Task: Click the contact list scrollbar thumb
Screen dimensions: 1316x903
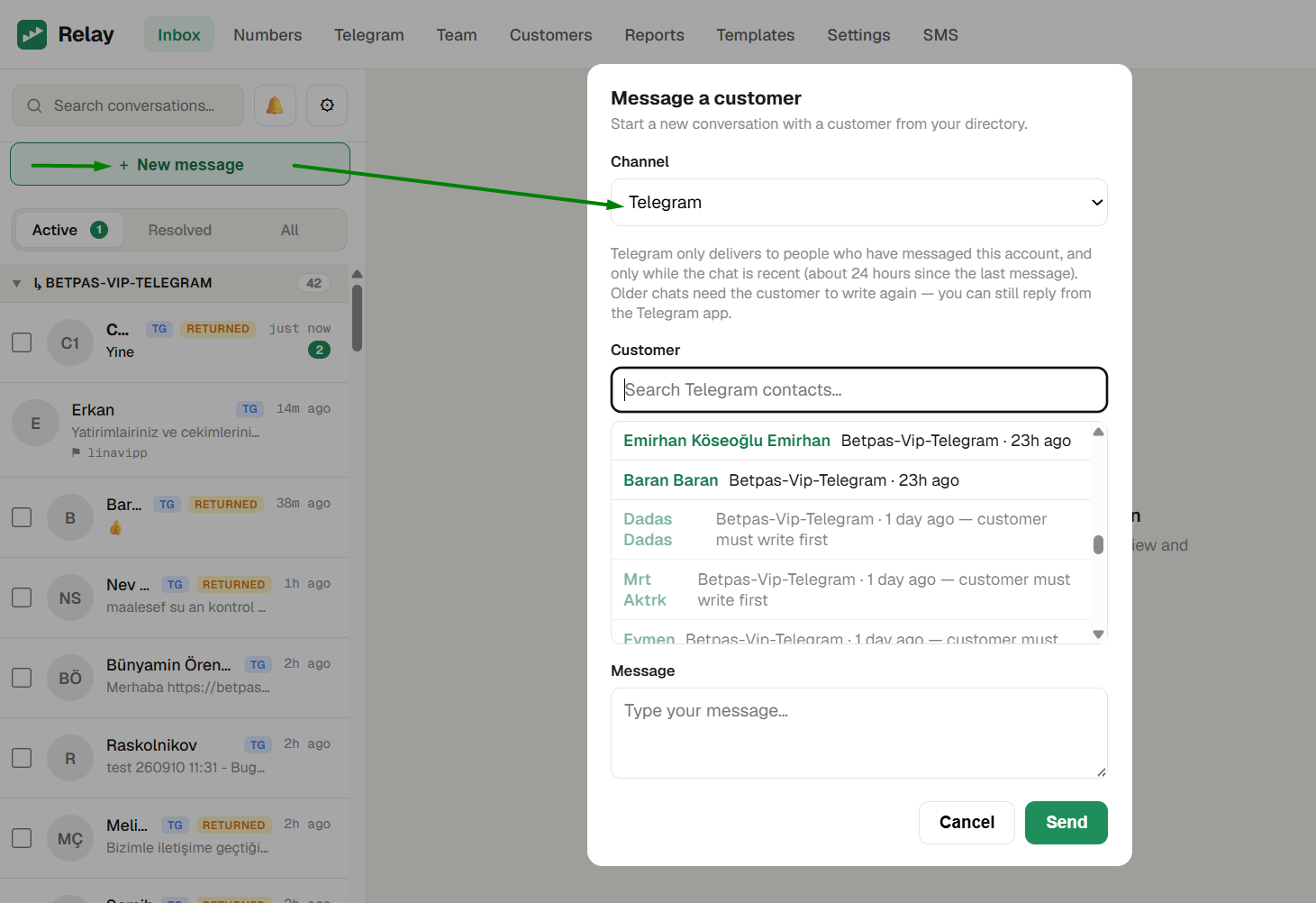Action: [x=1098, y=545]
